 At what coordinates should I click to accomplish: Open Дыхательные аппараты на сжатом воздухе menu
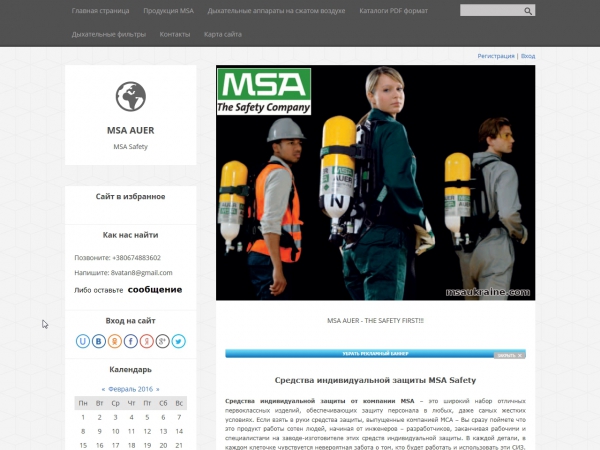pyautogui.click(x=276, y=11)
